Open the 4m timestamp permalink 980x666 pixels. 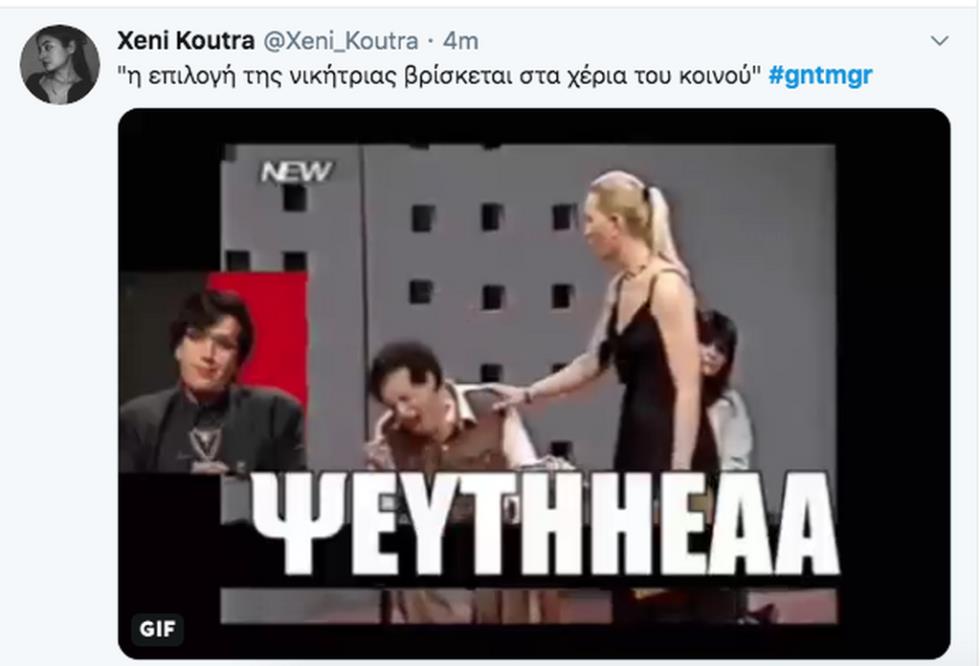pyautogui.click(x=461, y=41)
